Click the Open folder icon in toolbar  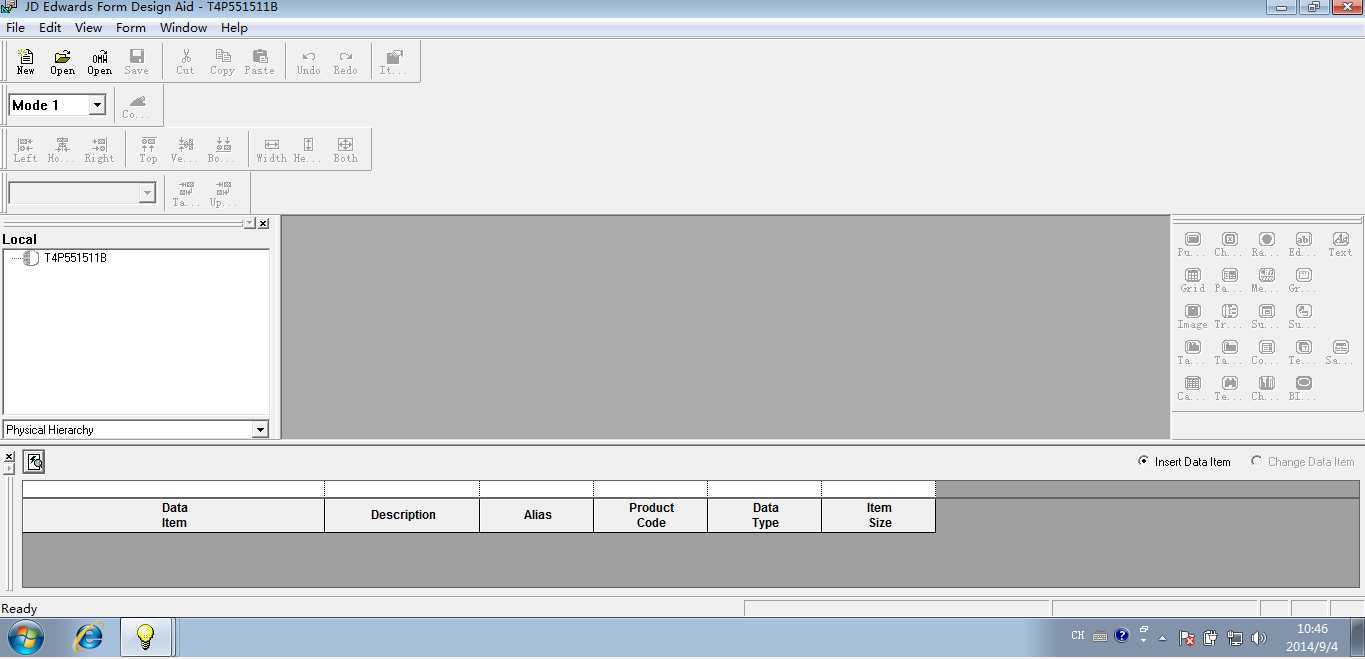point(62,62)
